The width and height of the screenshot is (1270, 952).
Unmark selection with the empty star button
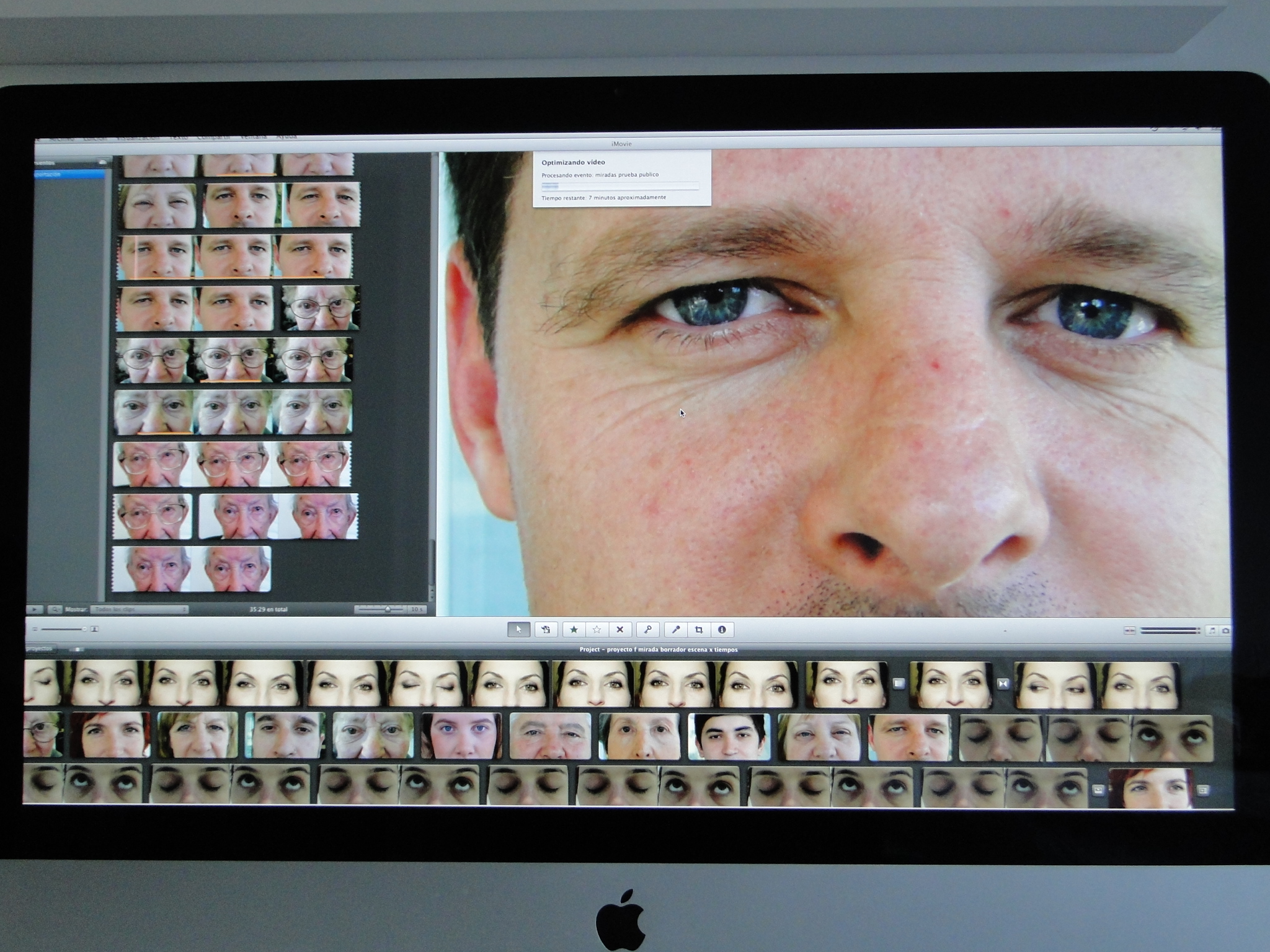click(x=597, y=630)
